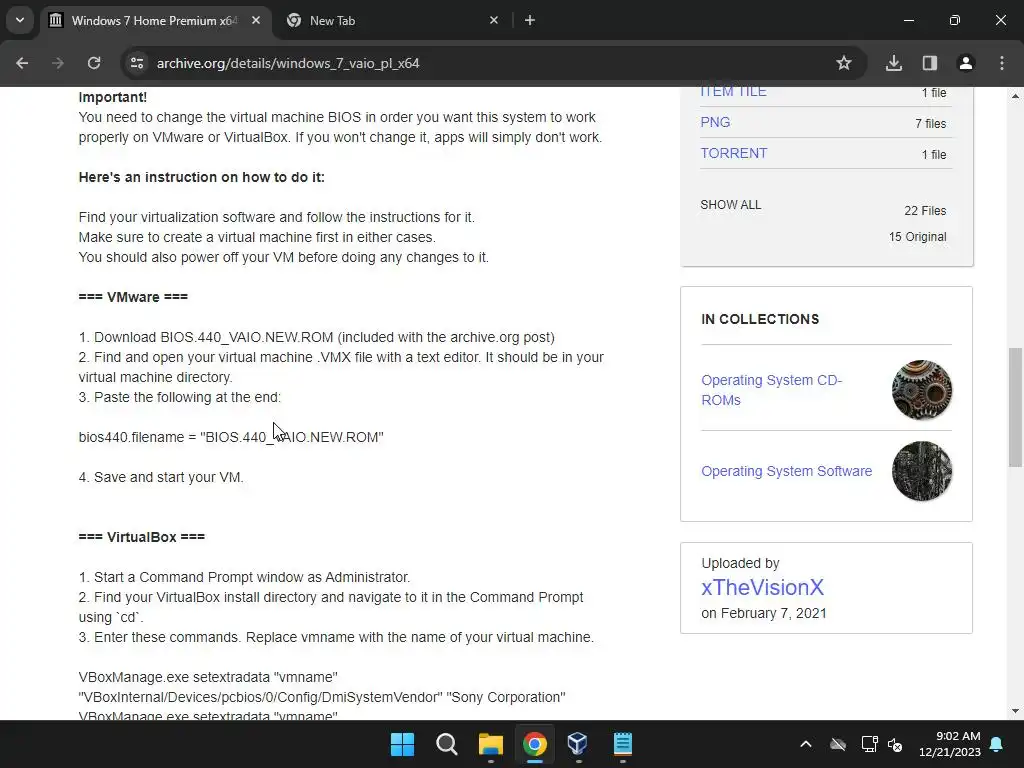Open File Explorer from taskbar
The width and height of the screenshot is (1024, 768).
tap(490, 744)
